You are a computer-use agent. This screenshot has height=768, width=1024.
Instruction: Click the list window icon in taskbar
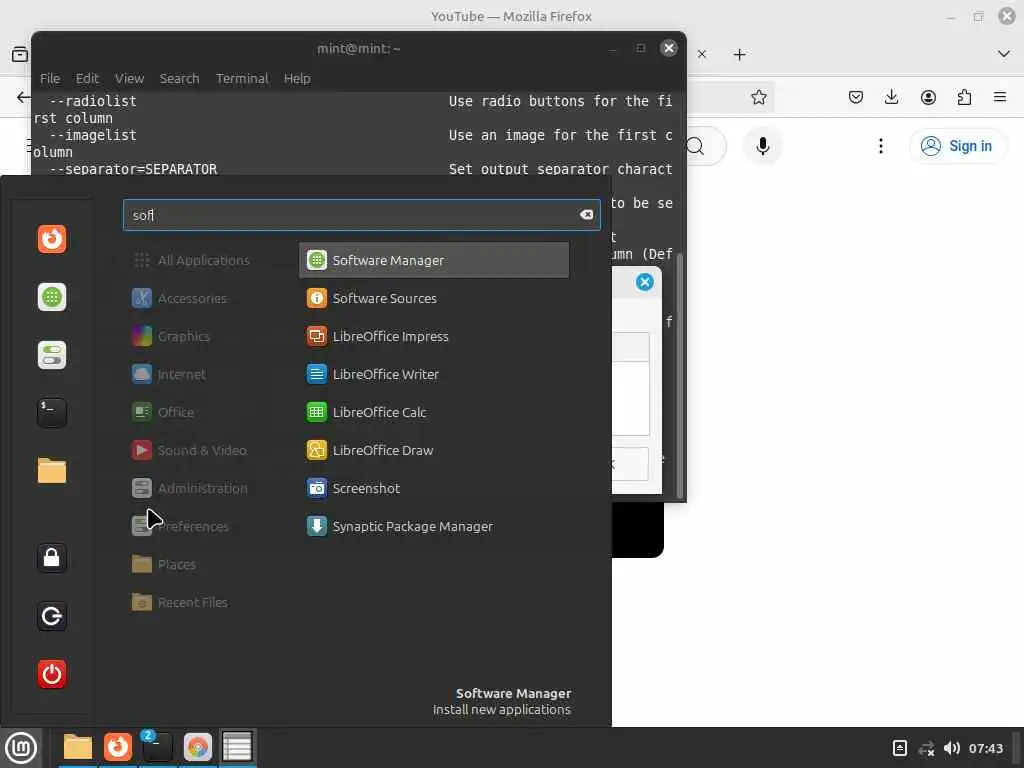tap(237, 747)
